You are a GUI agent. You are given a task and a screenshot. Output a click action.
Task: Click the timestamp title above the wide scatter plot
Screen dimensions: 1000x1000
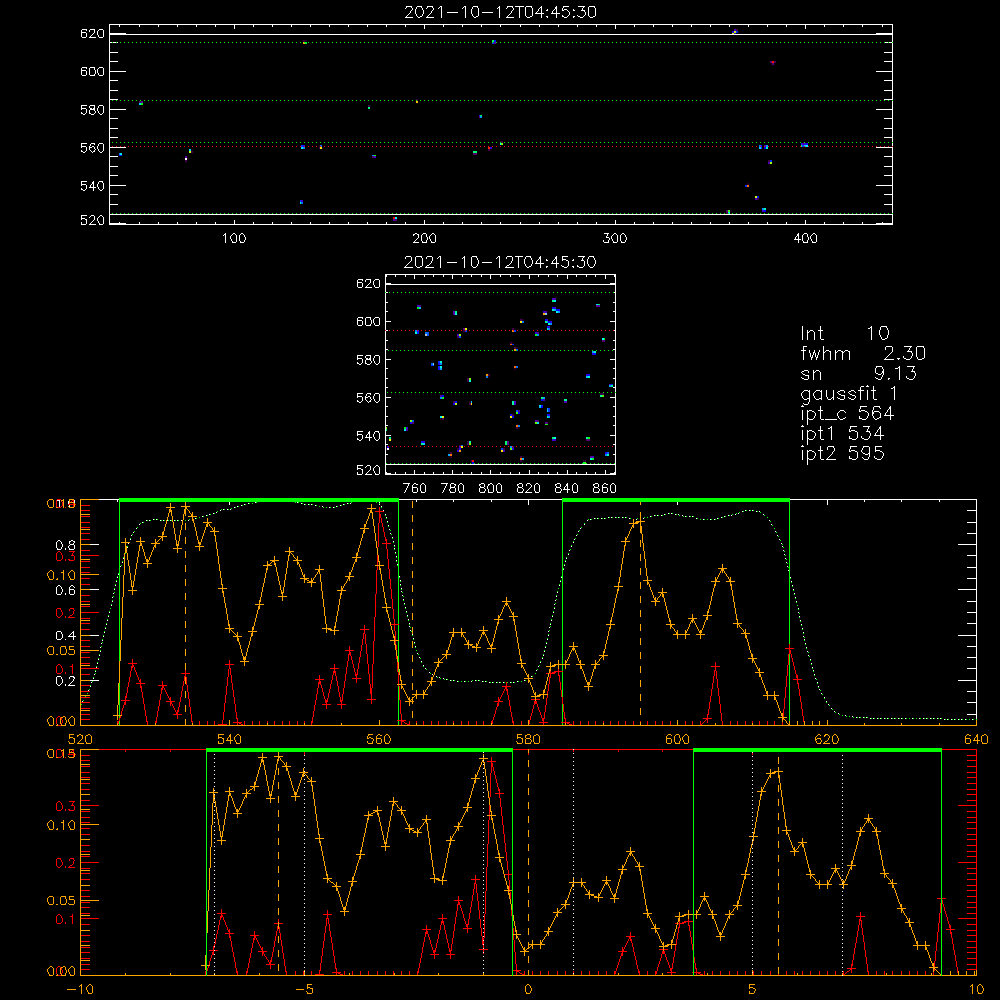pos(500,12)
